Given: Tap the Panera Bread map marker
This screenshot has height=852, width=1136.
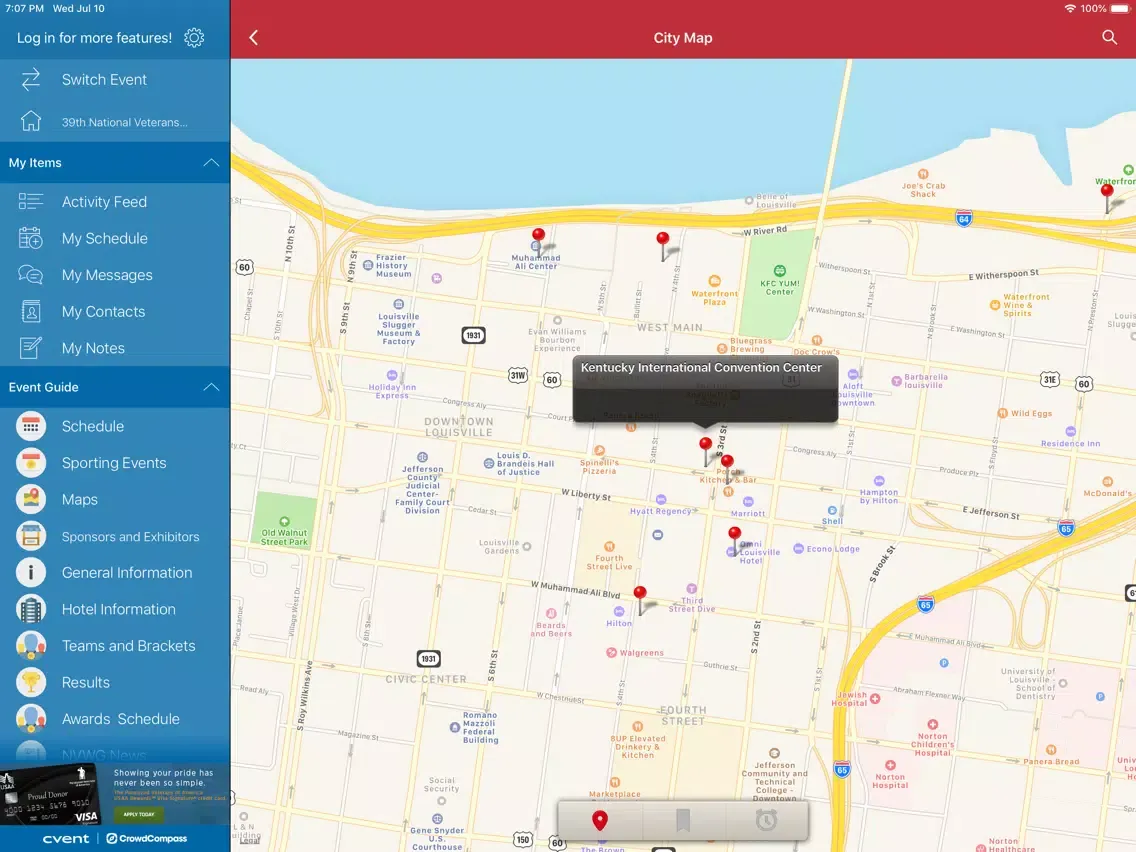Looking at the screenshot, I should (1051, 750).
